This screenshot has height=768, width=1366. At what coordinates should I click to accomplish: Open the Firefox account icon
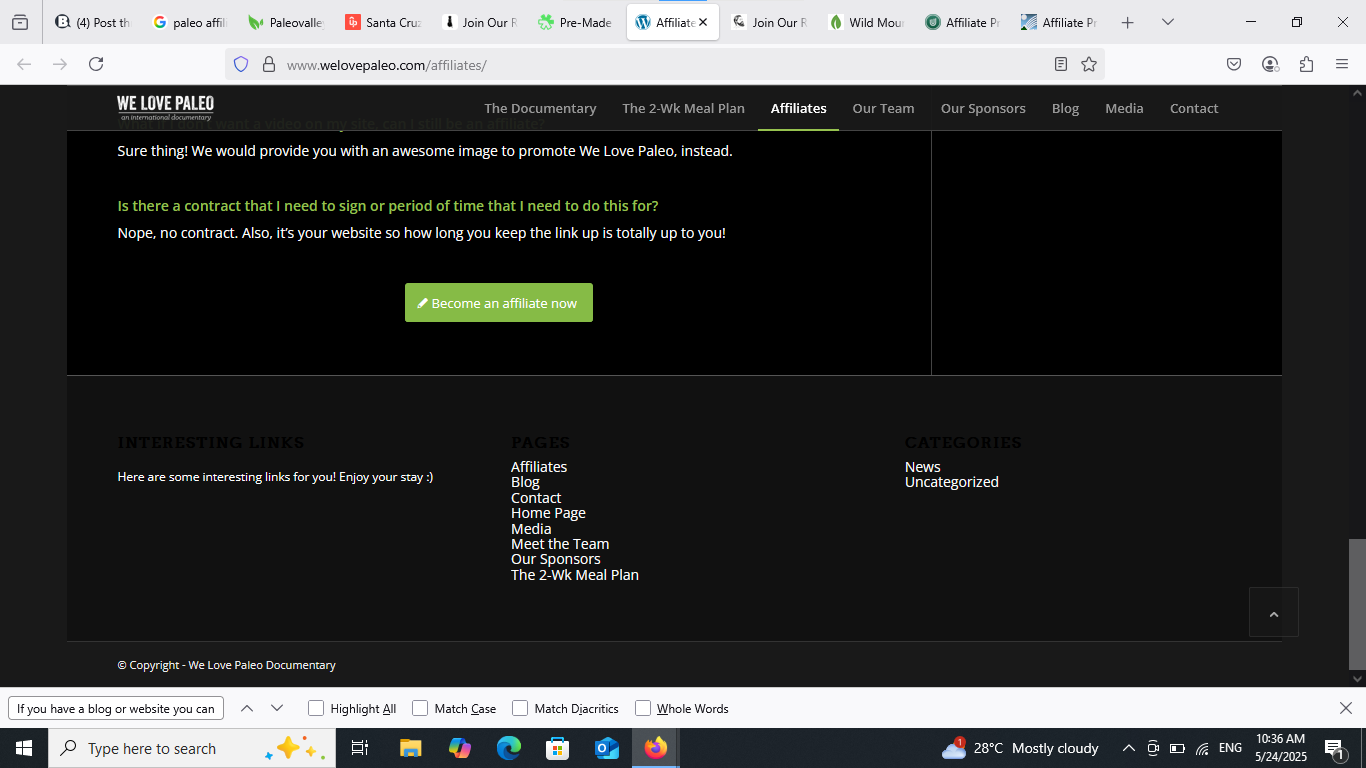(1270, 64)
